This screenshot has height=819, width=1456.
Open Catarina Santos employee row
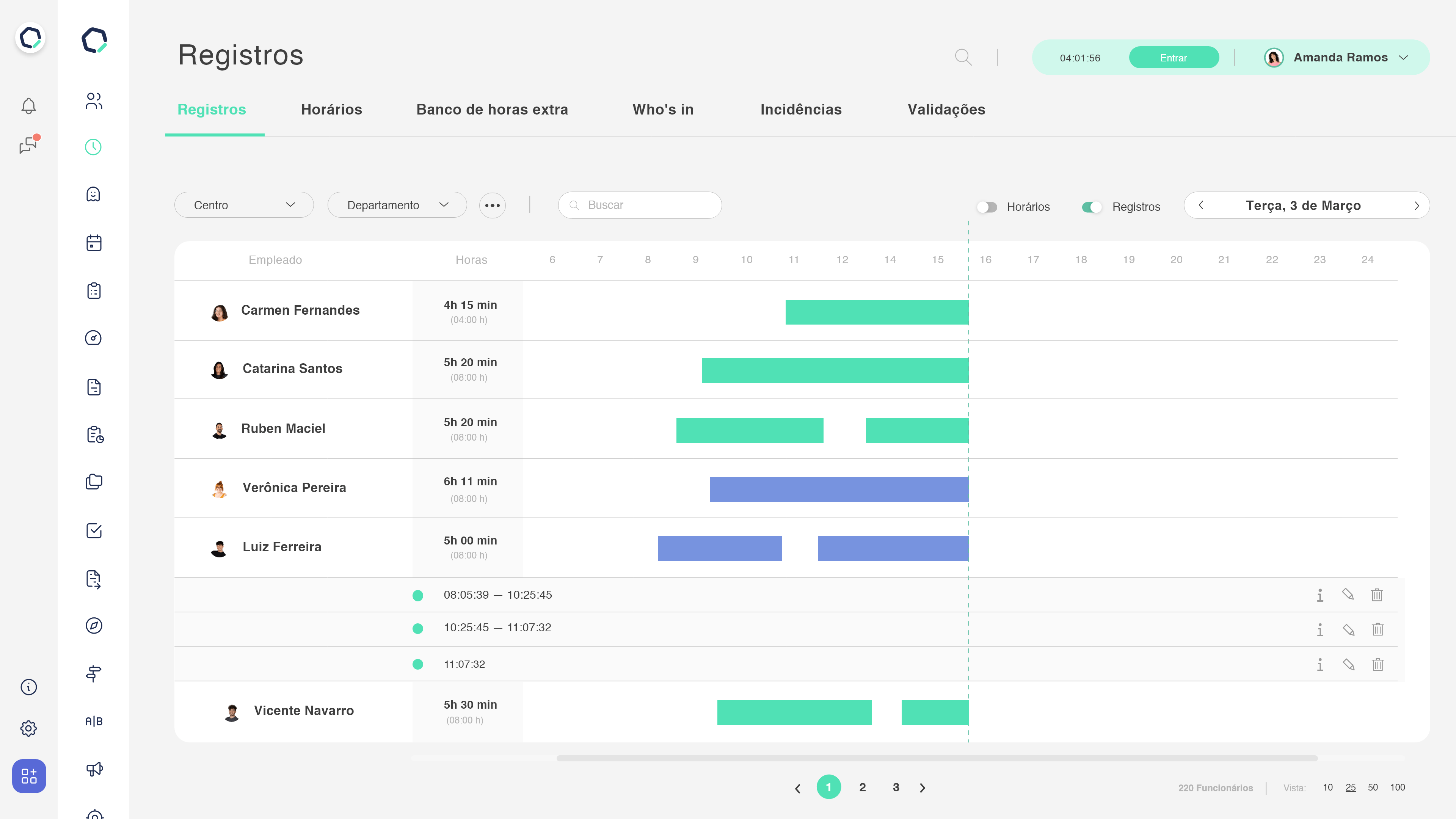pyautogui.click(x=786, y=370)
